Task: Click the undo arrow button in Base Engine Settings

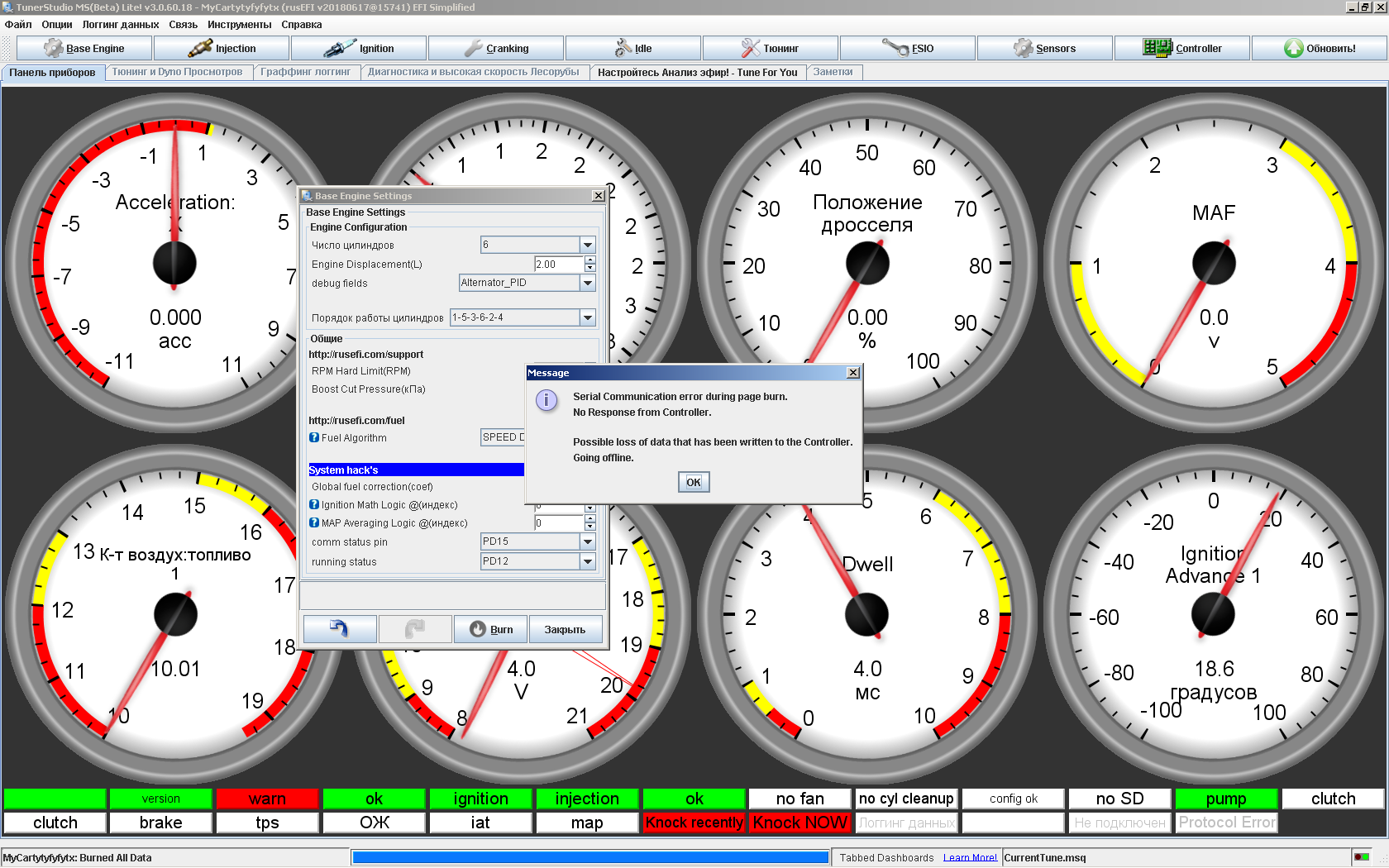Action: (x=340, y=629)
